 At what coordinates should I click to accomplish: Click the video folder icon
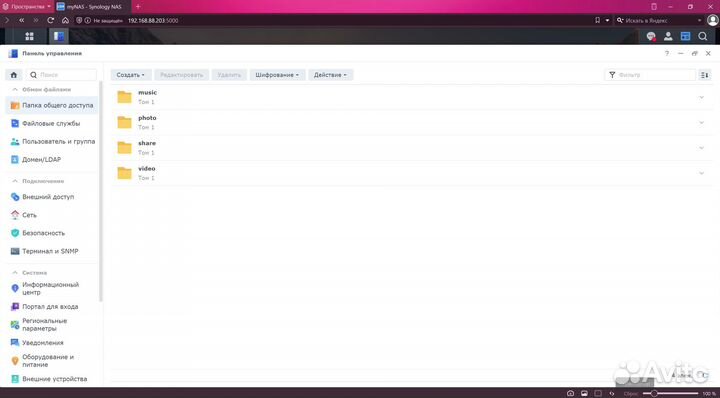[124, 173]
